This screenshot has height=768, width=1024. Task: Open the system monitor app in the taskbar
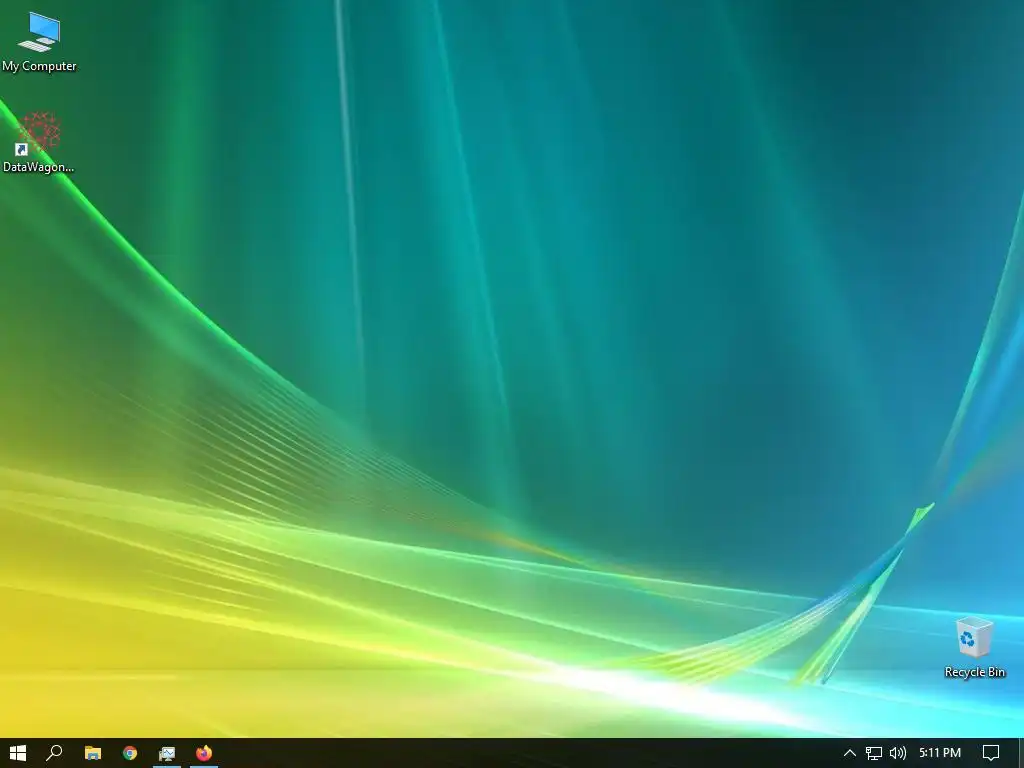click(167, 753)
